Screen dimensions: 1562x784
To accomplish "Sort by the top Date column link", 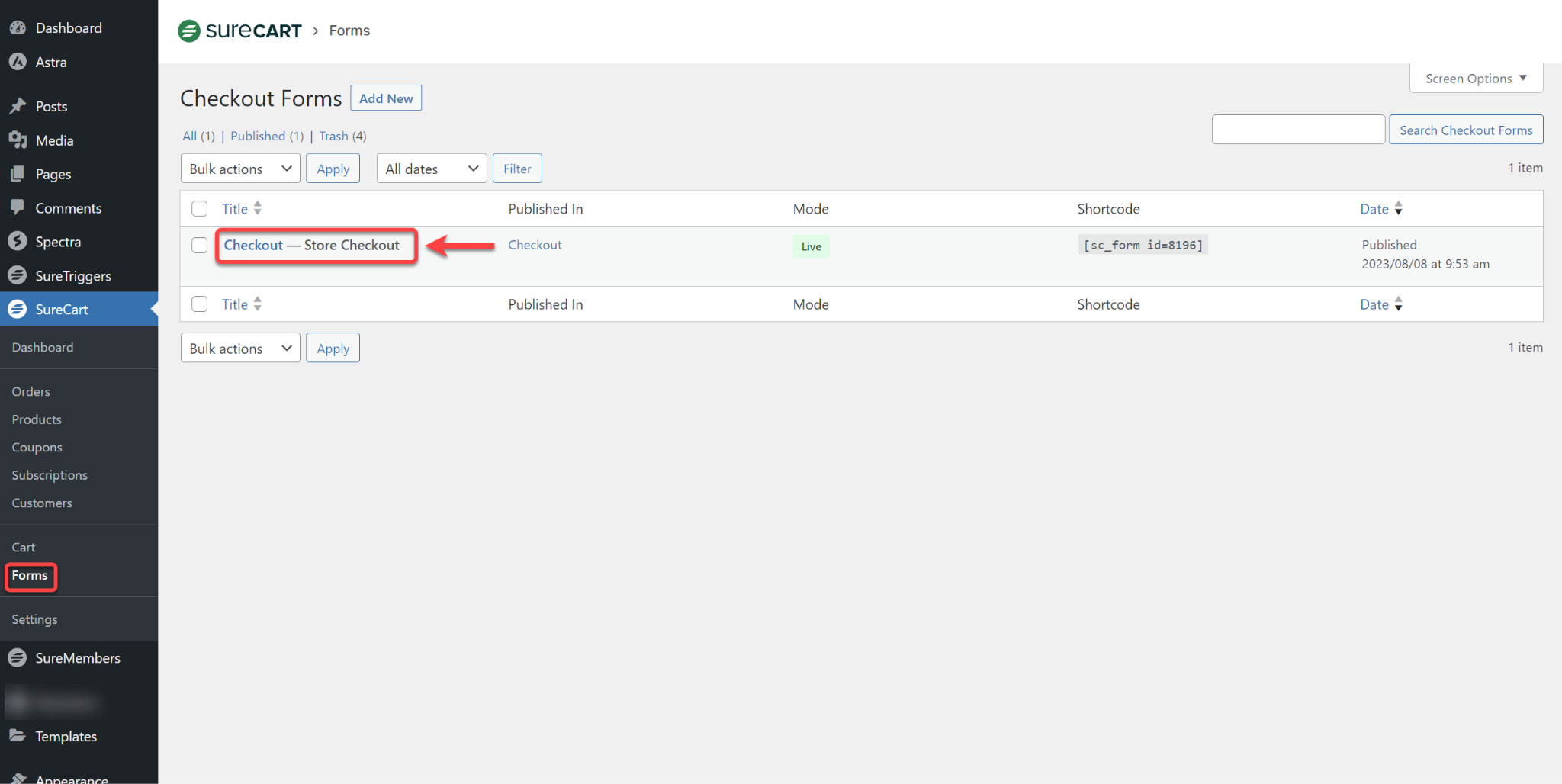I will tap(1374, 208).
